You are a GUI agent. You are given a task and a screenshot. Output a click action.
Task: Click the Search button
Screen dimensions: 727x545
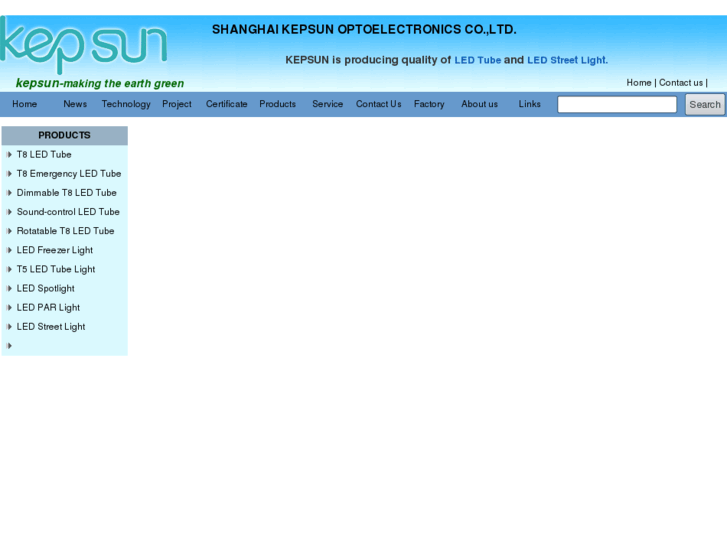coord(705,104)
